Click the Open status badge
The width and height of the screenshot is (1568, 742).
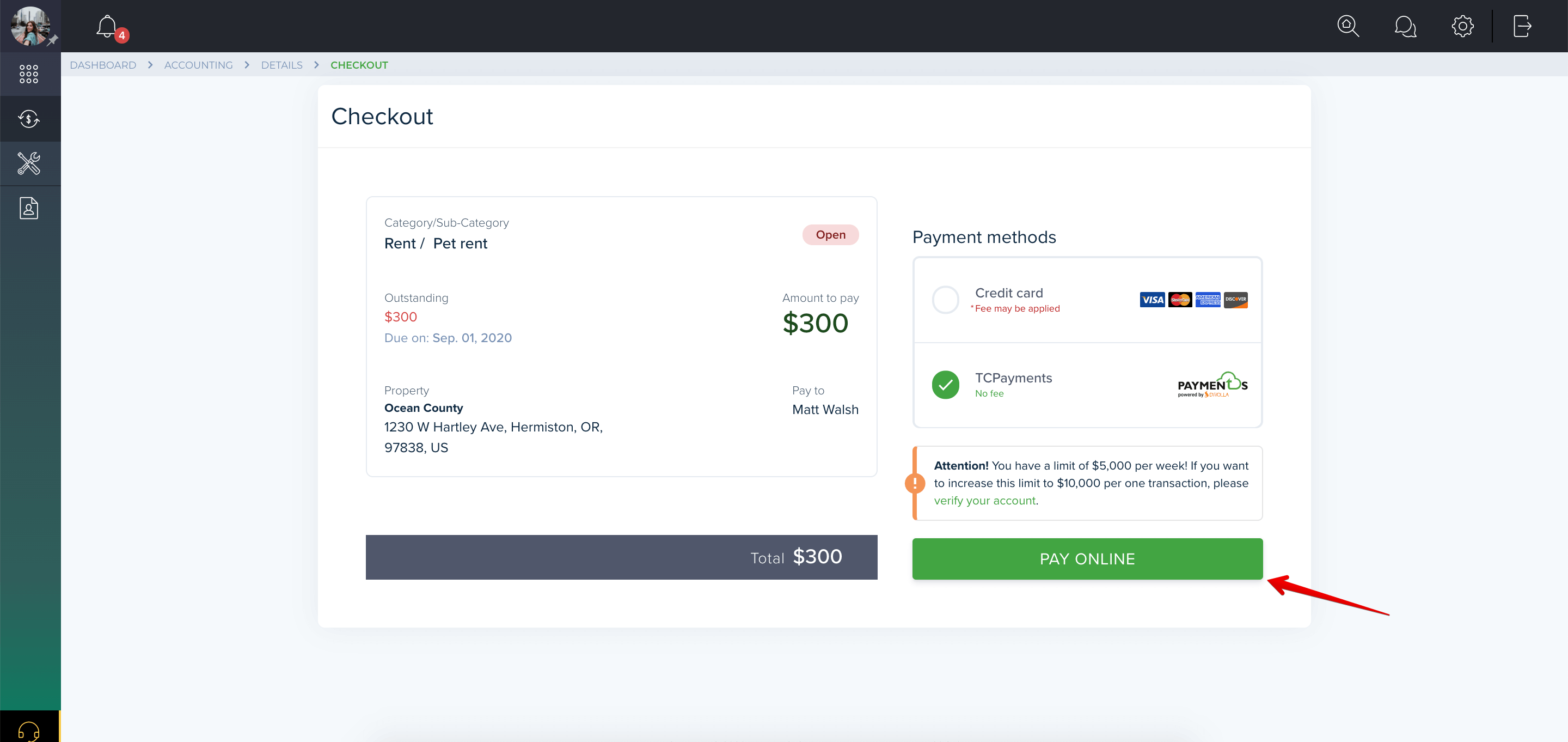pyautogui.click(x=830, y=235)
